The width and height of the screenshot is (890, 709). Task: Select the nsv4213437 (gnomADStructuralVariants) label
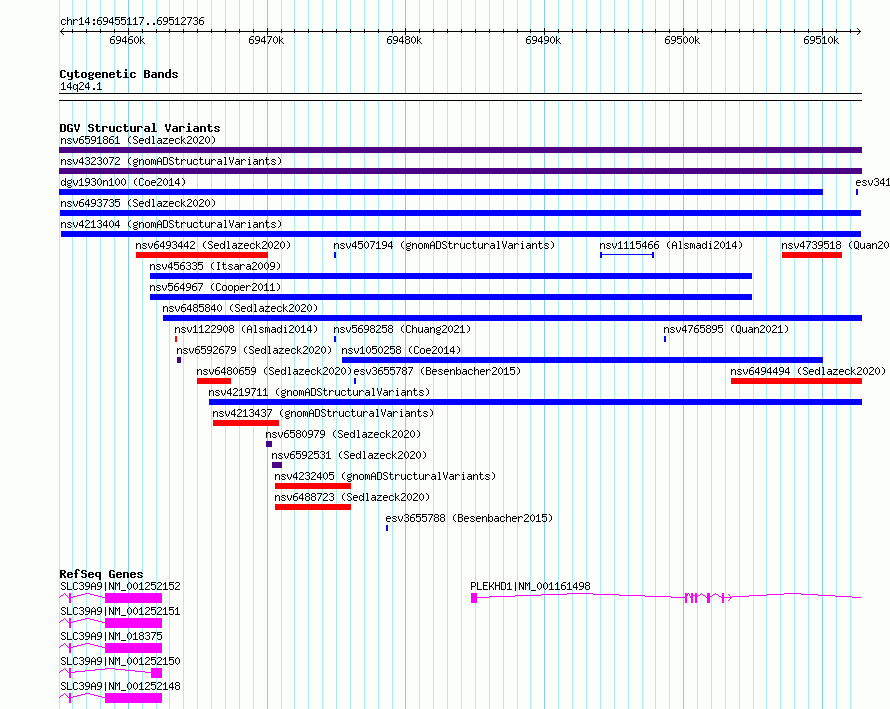point(323,413)
